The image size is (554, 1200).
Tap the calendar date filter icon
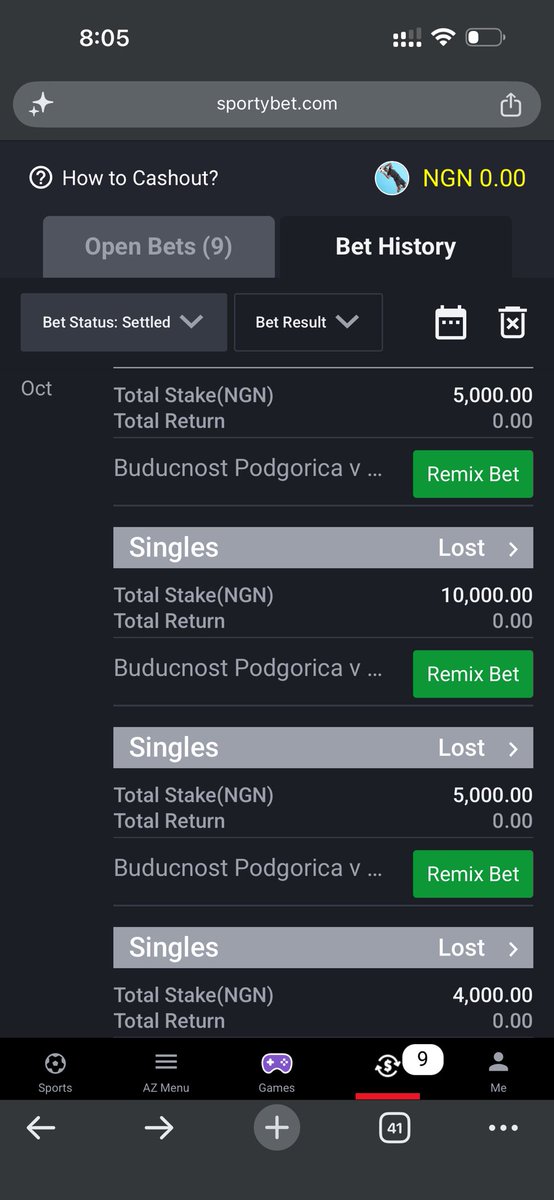[x=451, y=322]
